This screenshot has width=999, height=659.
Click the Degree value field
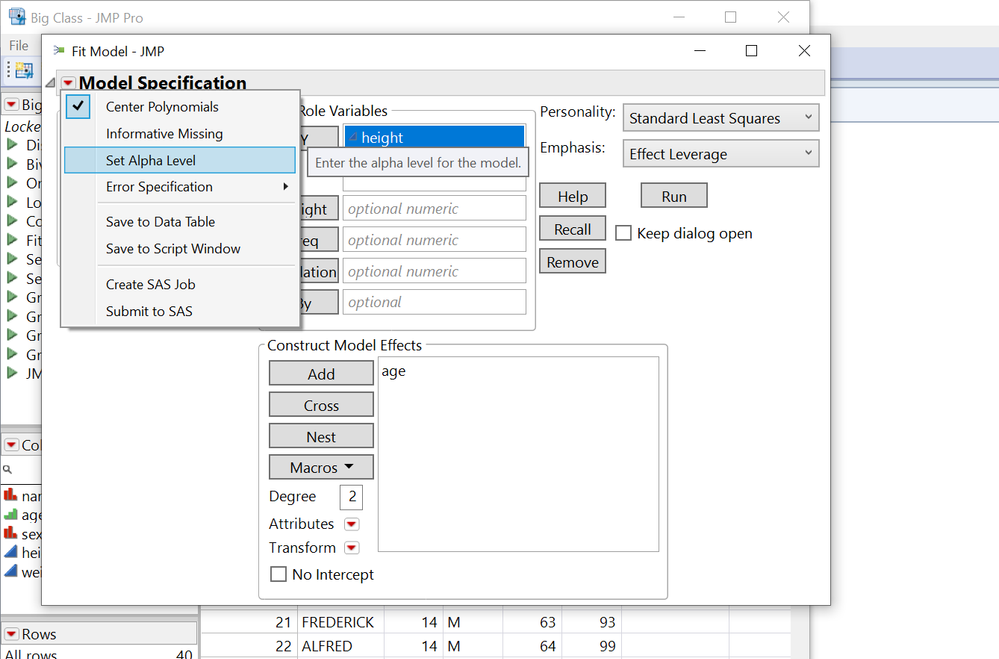pyautogui.click(x=351, y=496)
